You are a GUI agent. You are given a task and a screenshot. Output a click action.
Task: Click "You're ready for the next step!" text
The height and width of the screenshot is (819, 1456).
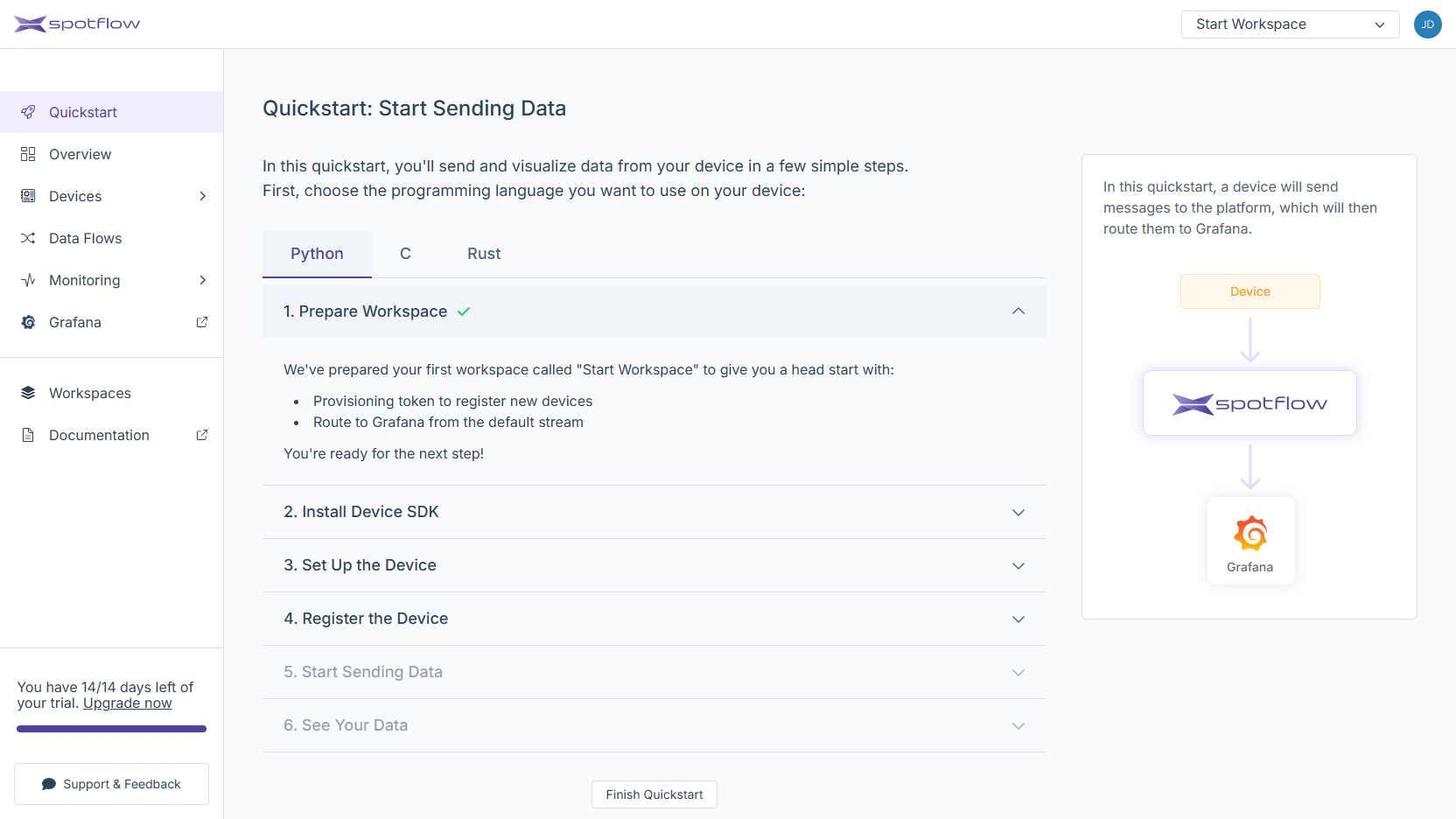point(383,453)
